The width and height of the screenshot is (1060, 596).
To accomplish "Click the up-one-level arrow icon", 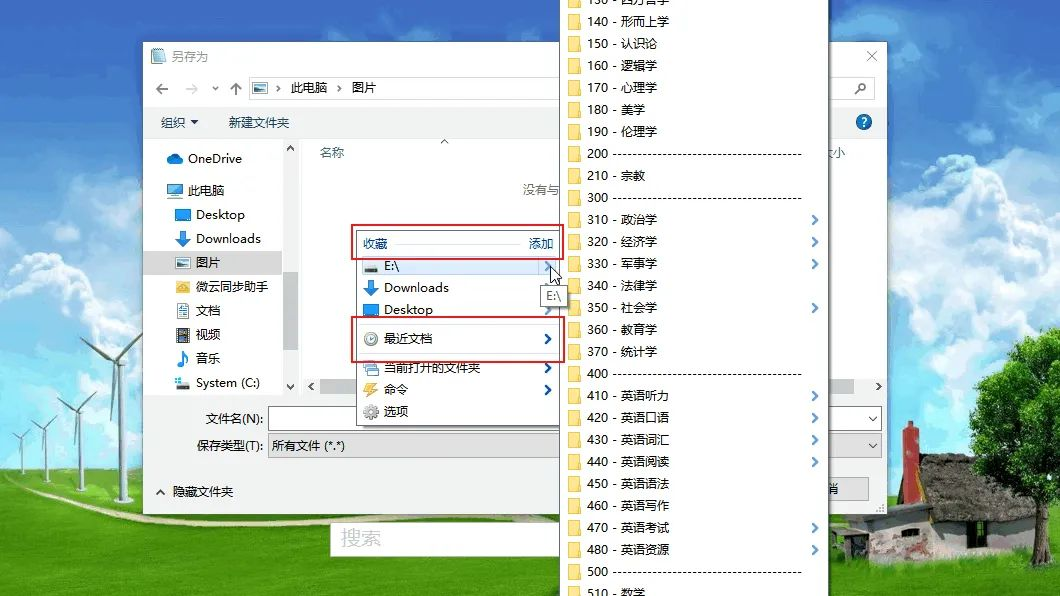I will (x=235, y=89).
